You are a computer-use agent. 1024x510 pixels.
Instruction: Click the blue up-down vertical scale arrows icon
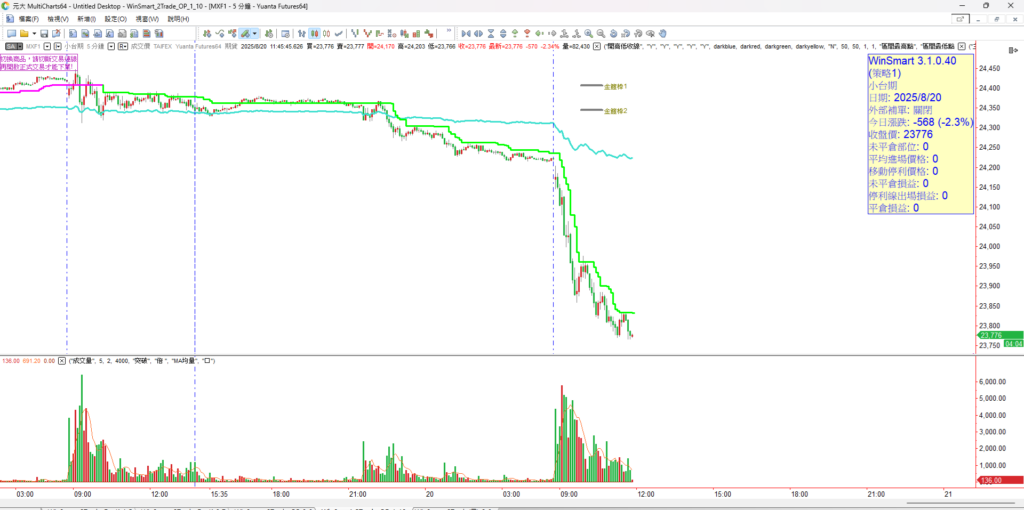pos(503,33)
